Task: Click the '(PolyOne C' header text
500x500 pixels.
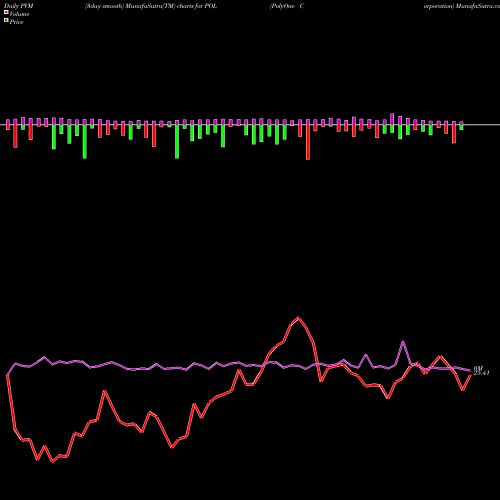Action: pyautogui.click(x=287, y=6)
